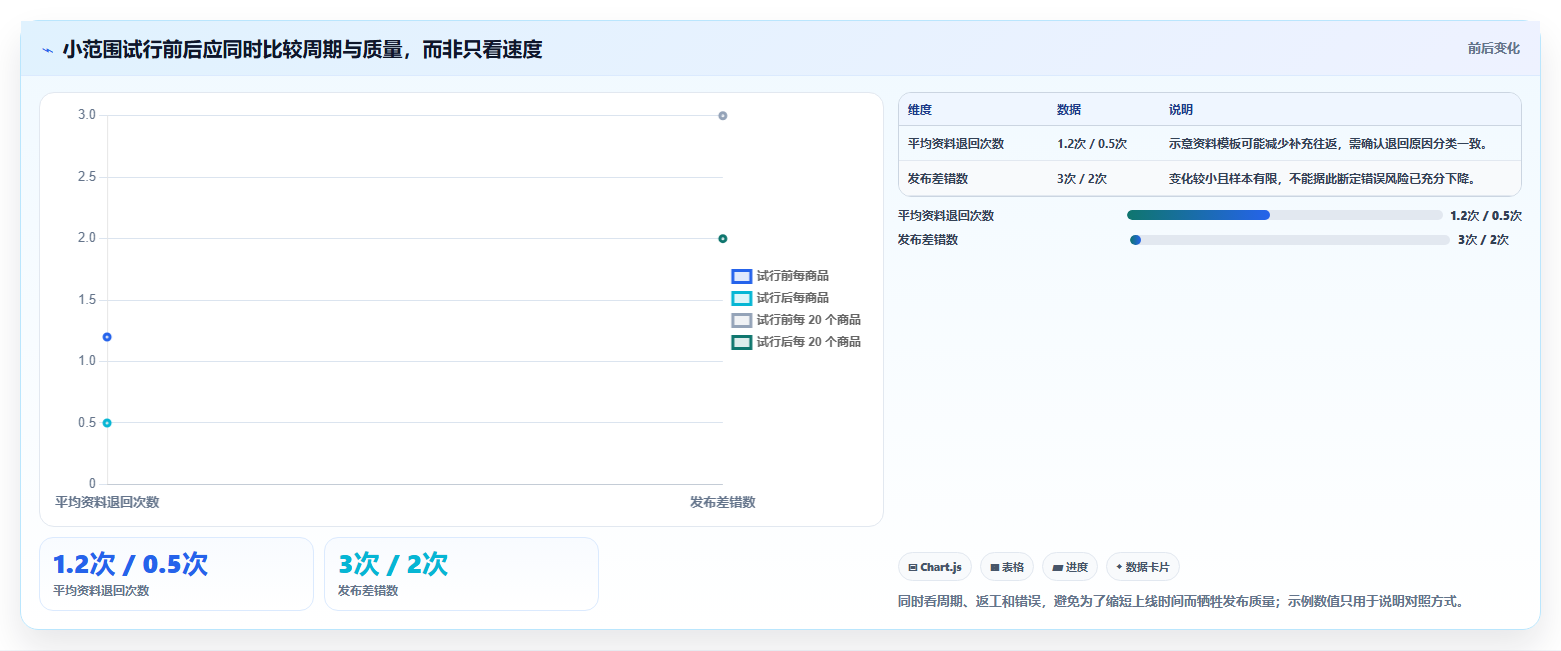Toggle the 试行前每 20 个商品 legend swatch
The width and height of the screenshot is (1561, 651).
click(x=741, y=320)
